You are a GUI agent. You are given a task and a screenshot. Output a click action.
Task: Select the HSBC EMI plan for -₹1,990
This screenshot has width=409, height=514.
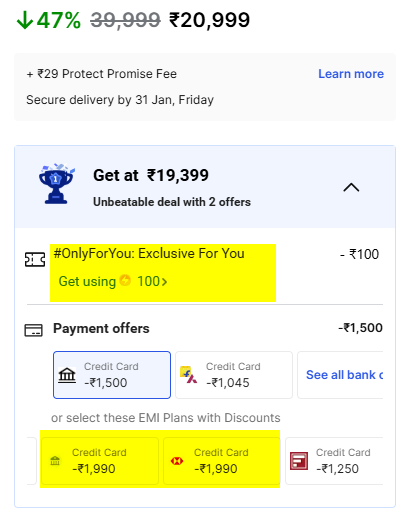coord(222,461)
